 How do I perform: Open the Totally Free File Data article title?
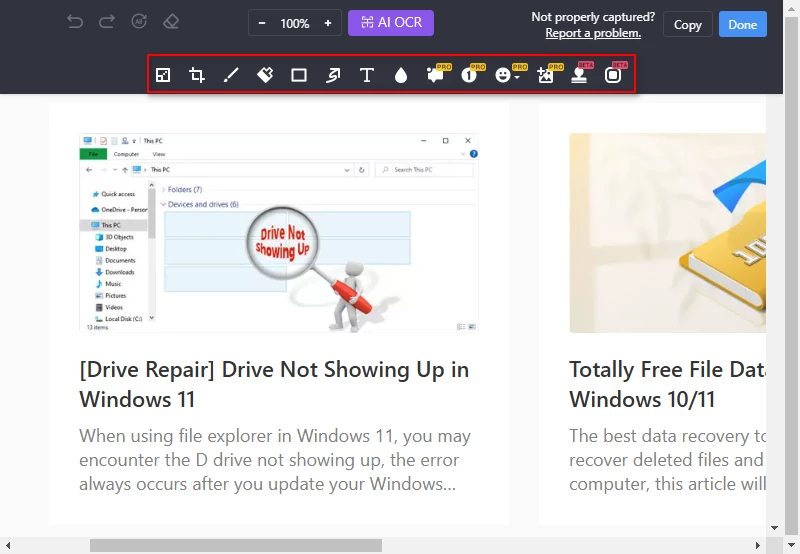[667, 384]
